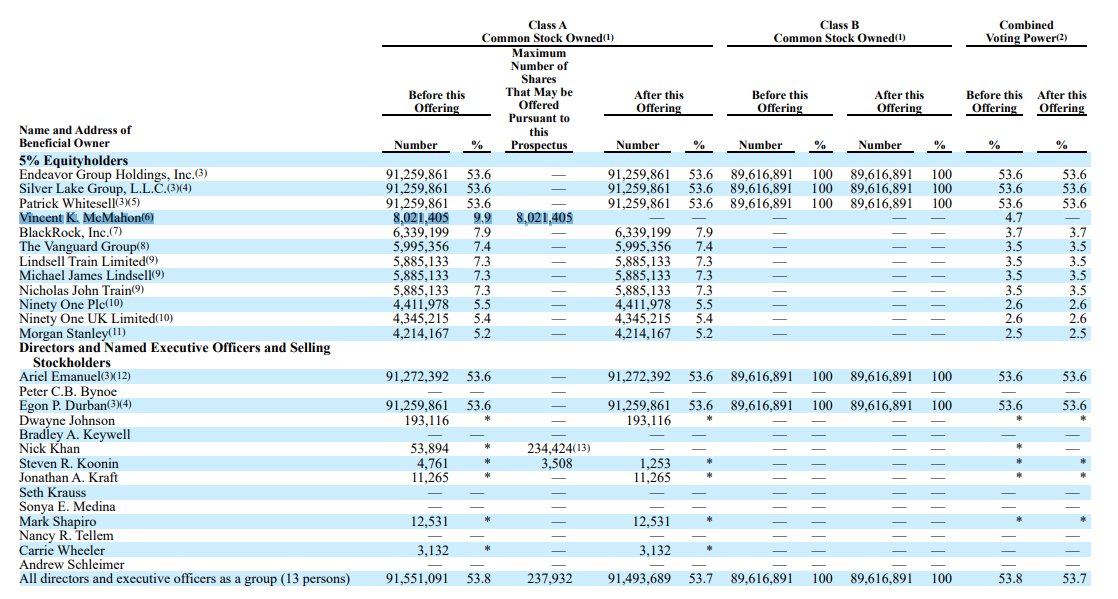Screen dimensions: 1118x599
Task: Click the Name and Address of Beneficial Owner header
Action: coord(75,136)
